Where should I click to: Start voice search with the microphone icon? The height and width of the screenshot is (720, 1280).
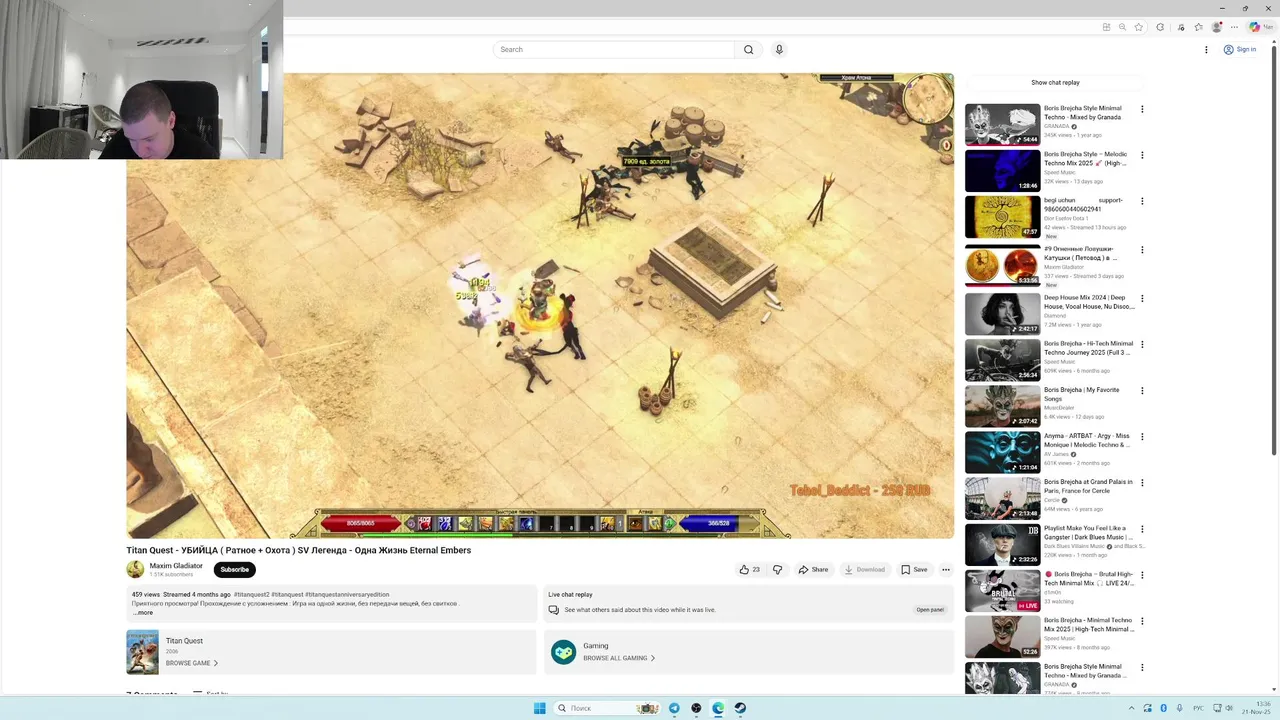tap(779, 49)
